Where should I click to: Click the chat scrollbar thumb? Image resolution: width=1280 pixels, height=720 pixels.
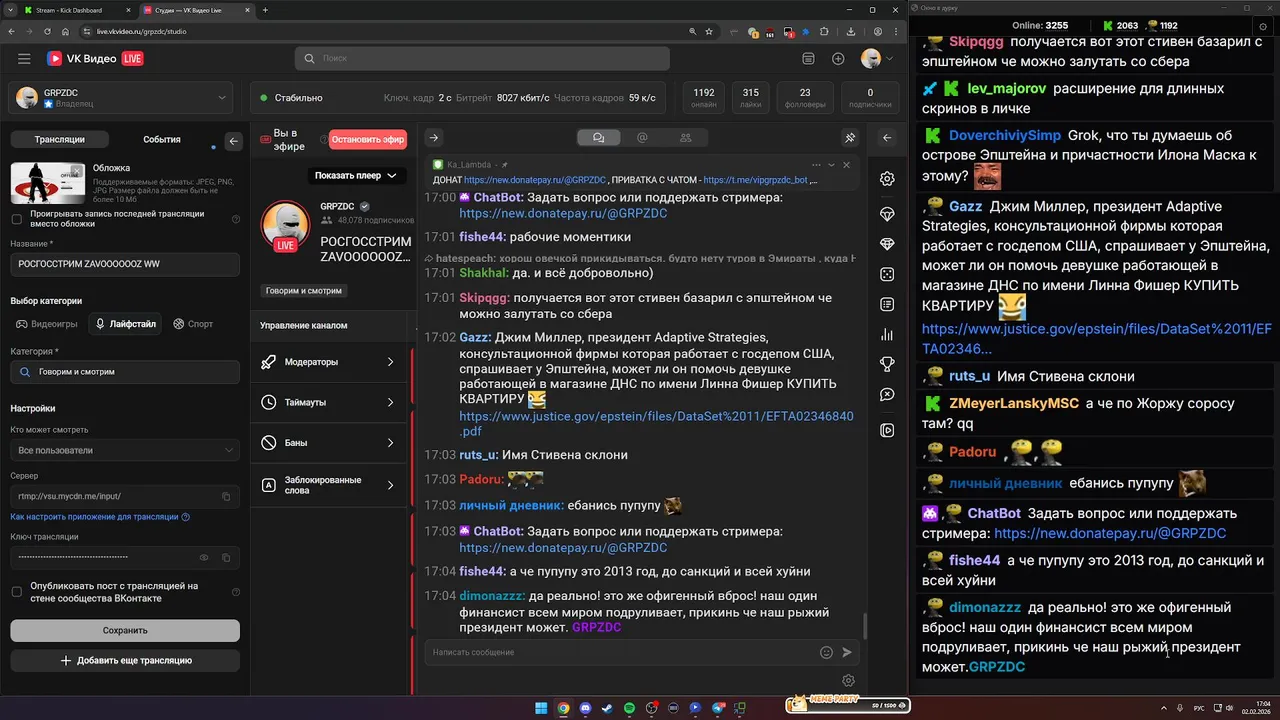tap(864, 626)
